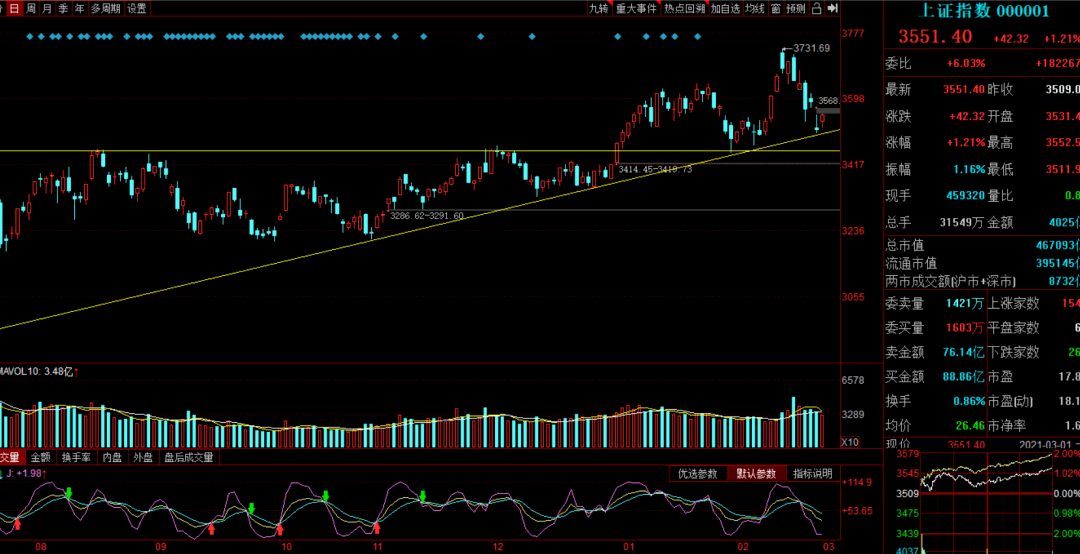1080x554 pixels.
Task: Click the KDJ J: +1.98 value label
Action: click(24, 473)
